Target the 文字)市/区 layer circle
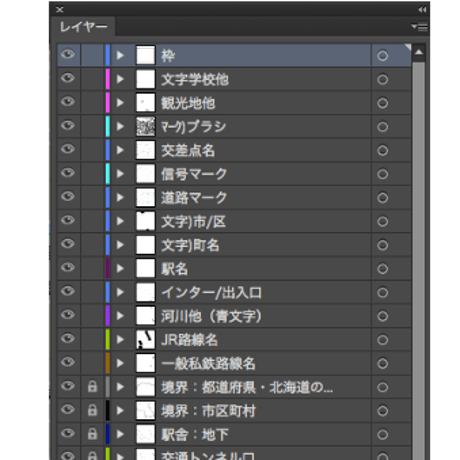Viewport: 460px width, 460px height. tap(382, 221)
